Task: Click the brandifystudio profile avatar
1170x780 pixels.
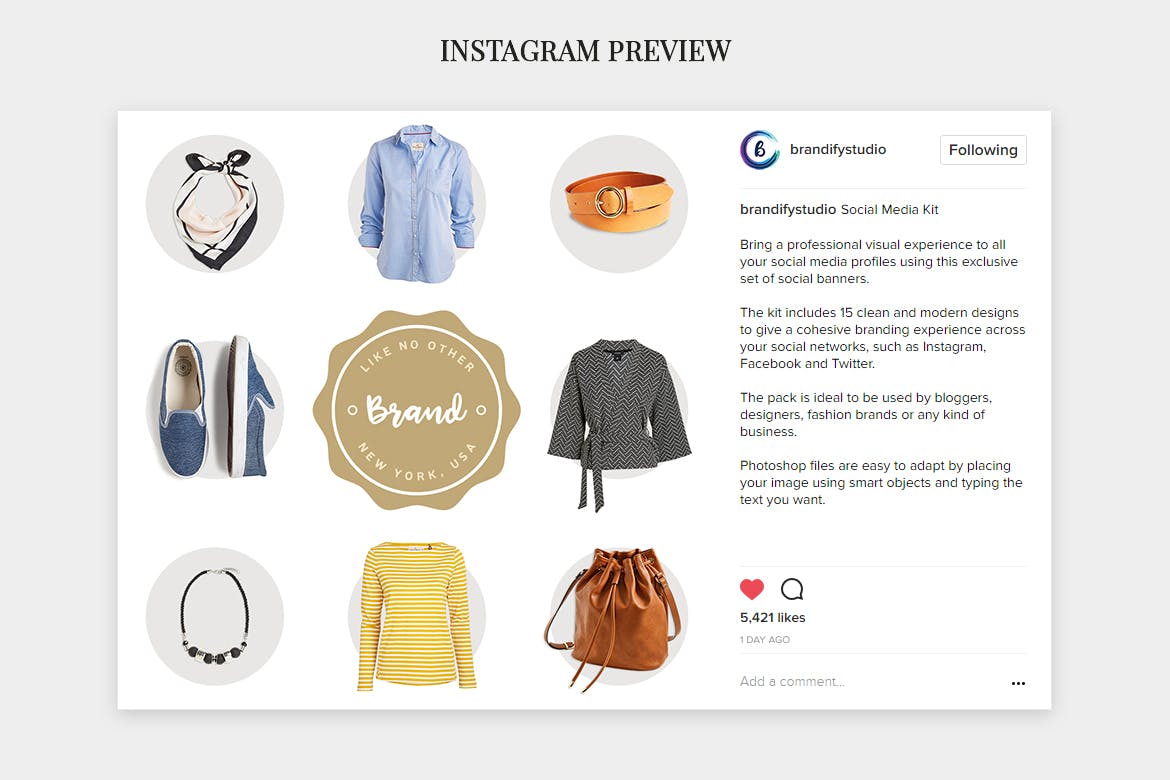Action: [760, 149]
